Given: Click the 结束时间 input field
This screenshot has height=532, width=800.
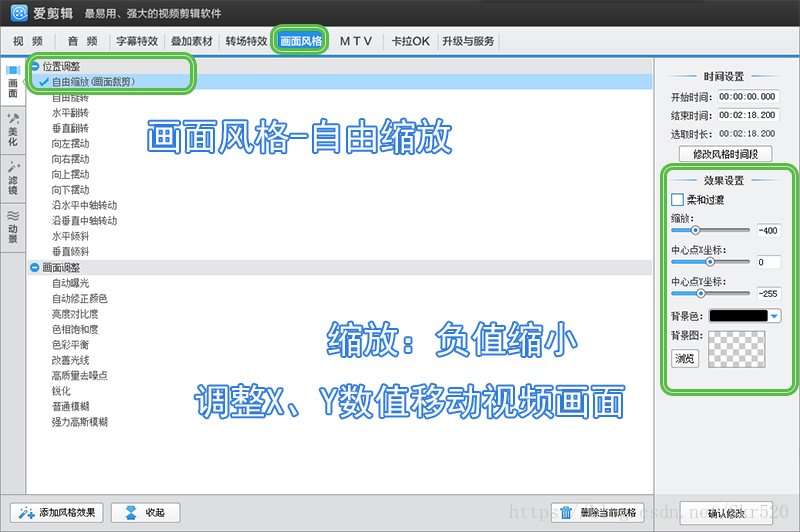Looking at the screenshot, I should [748, 115].
